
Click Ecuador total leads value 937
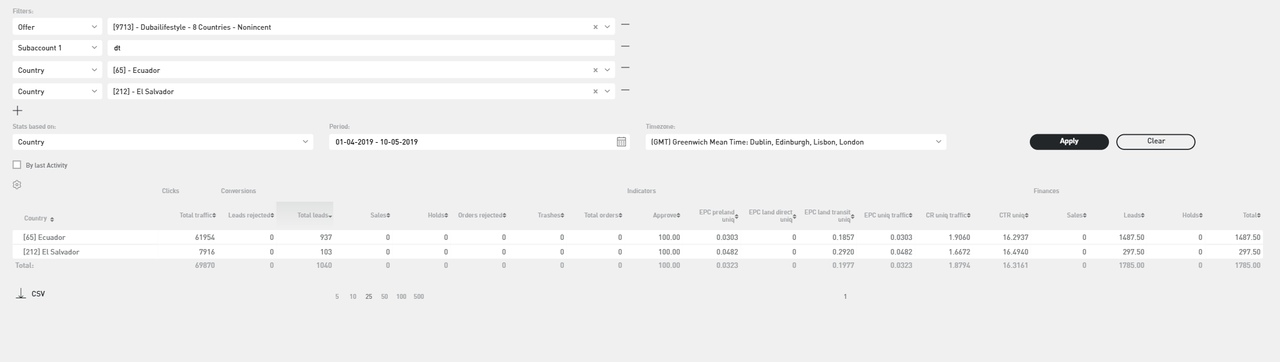pos(325,237)
